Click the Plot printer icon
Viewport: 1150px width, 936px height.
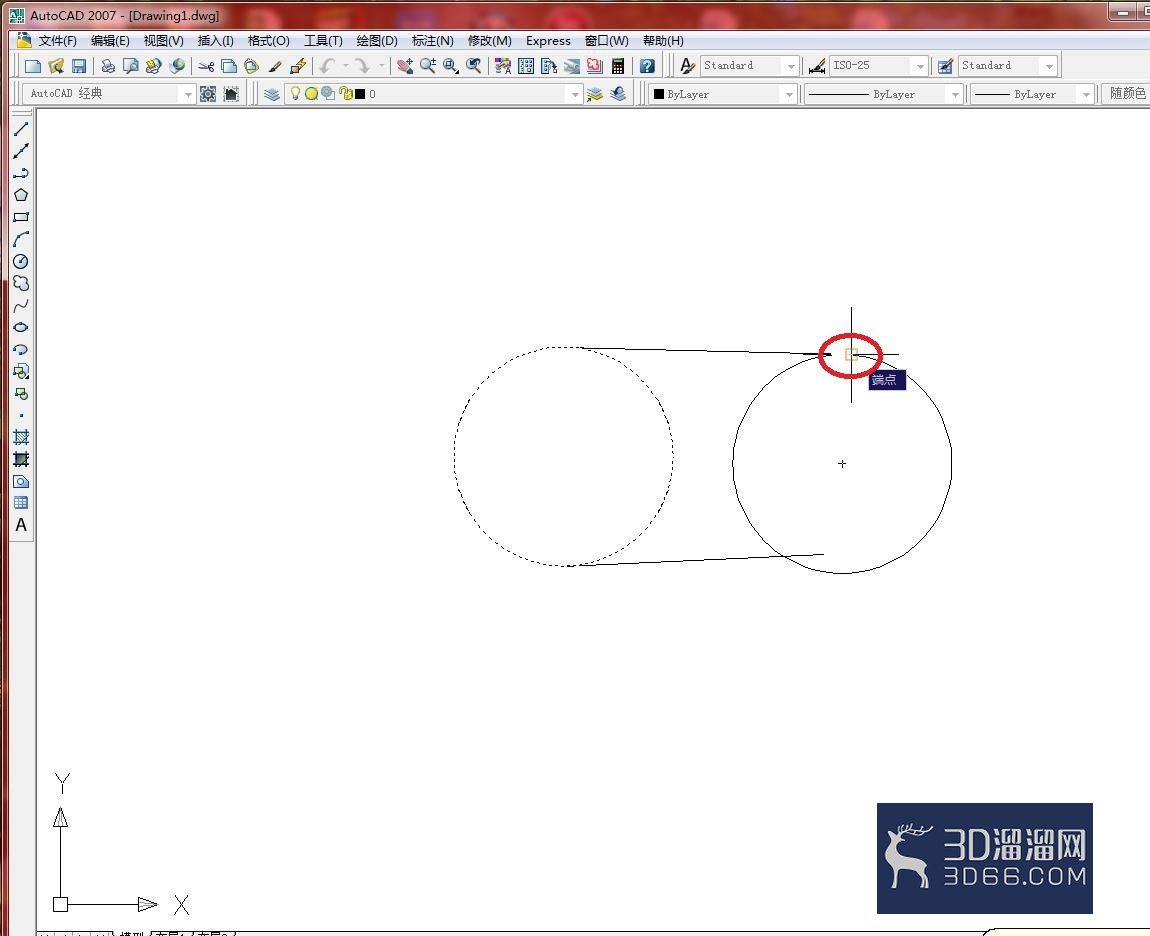[x=108, y=66]
